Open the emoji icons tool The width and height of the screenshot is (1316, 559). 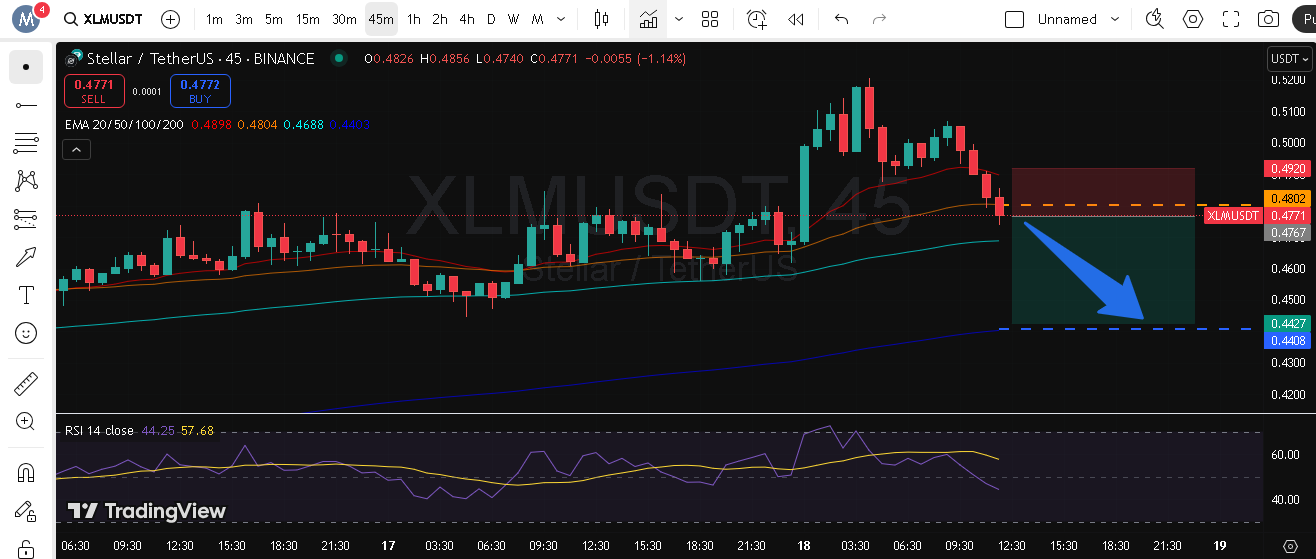[x=26, y=333]
